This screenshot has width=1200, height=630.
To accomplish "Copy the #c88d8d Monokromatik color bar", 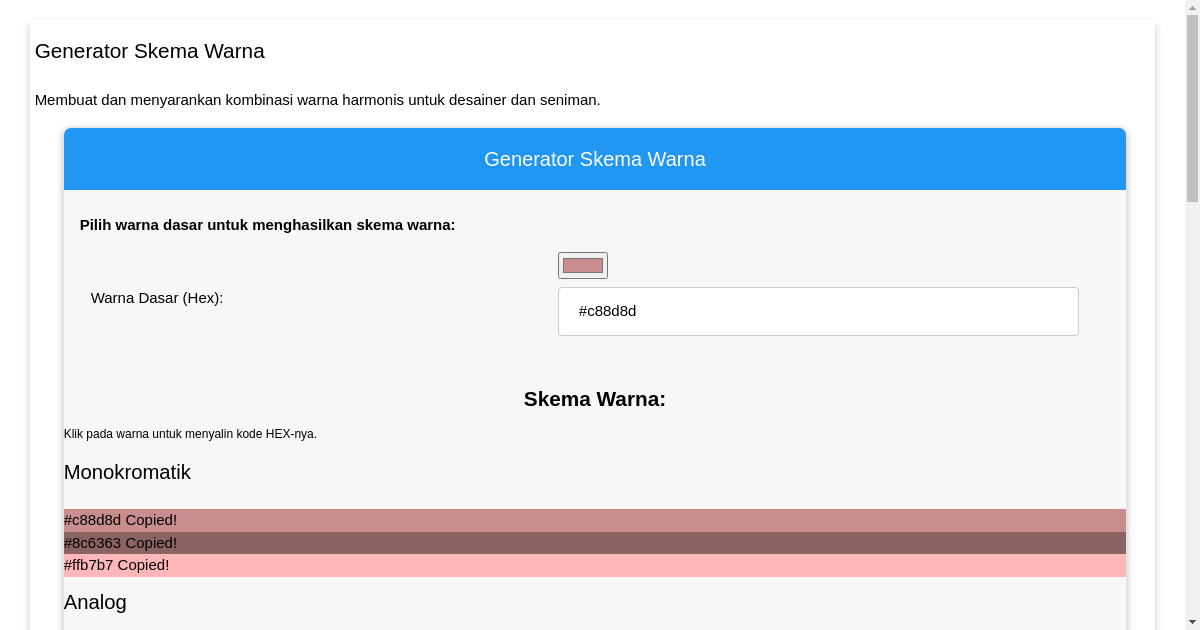I will coord(595,520).
